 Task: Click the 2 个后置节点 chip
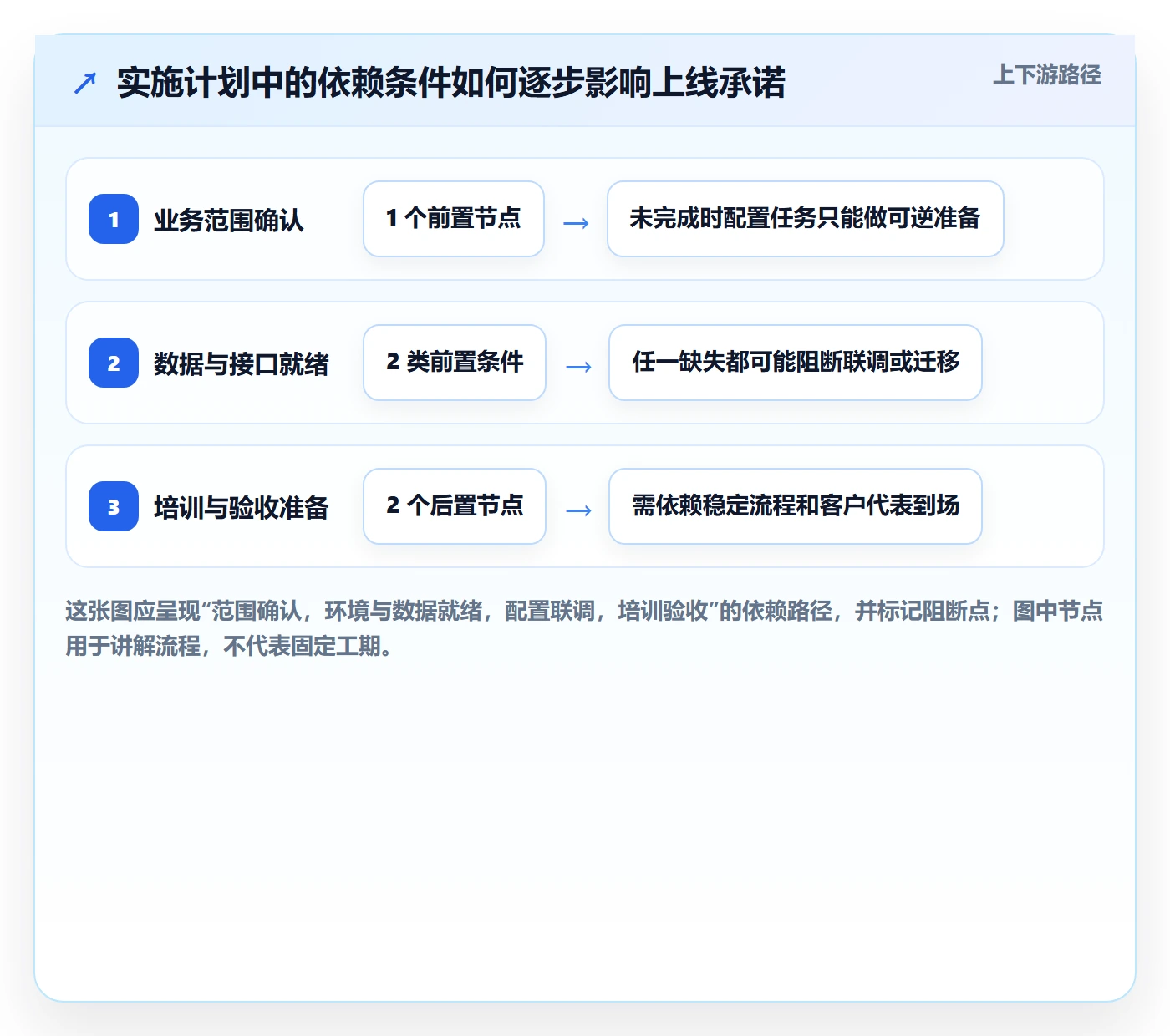click(455, 506)
